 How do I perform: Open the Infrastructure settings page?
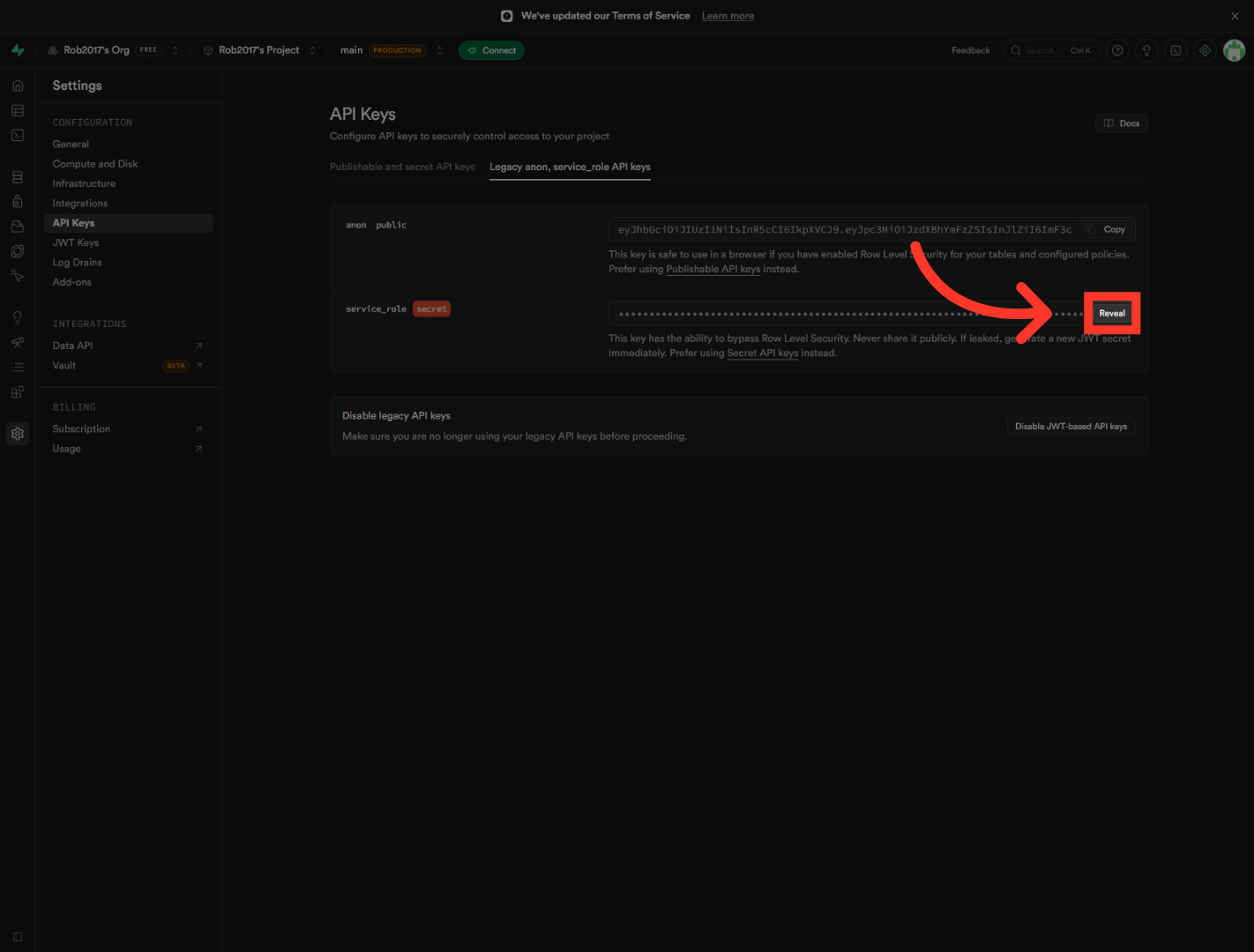(84, 183)
